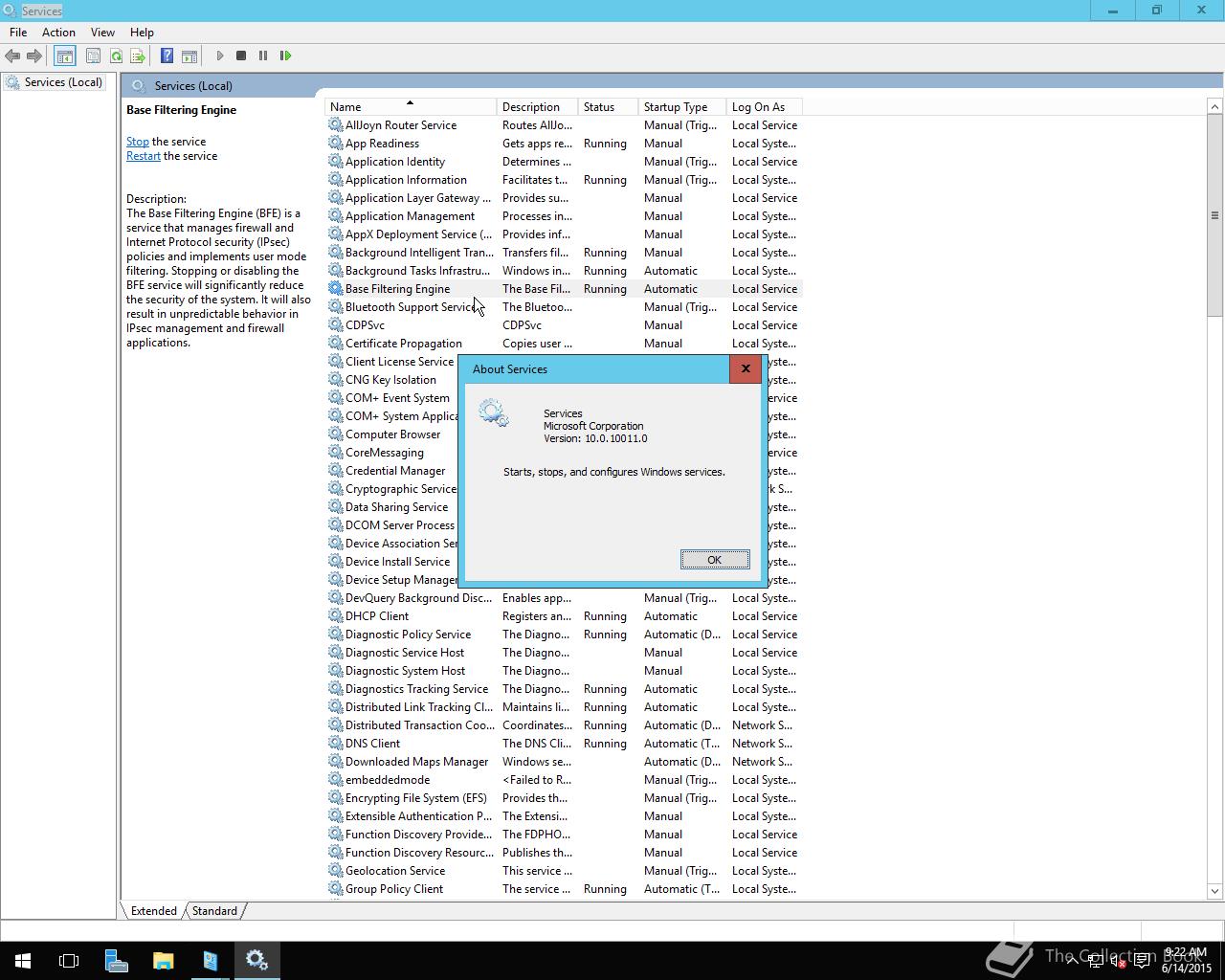
Task: Click the Back arrow in toolbar
Action: pos(12,56)
